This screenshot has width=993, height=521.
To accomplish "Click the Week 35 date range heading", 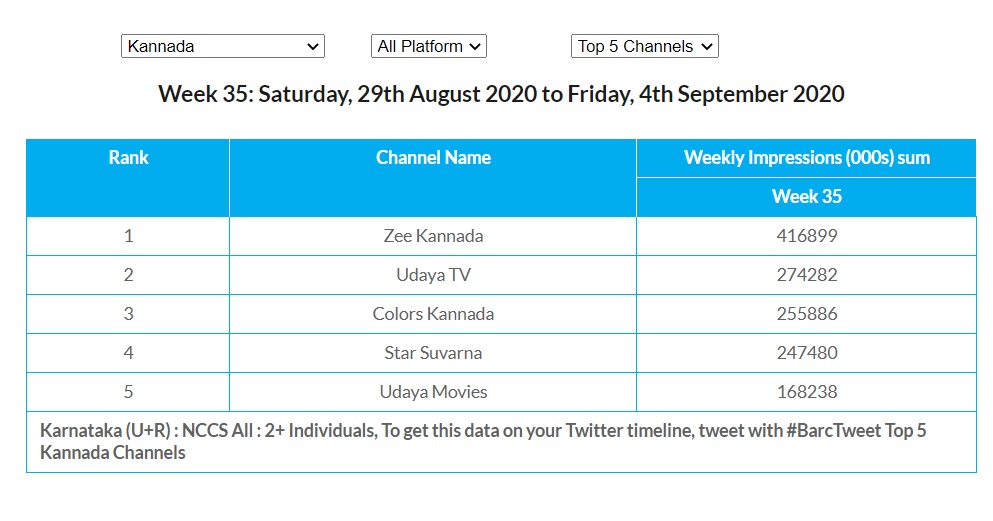I will coord(501,95).
